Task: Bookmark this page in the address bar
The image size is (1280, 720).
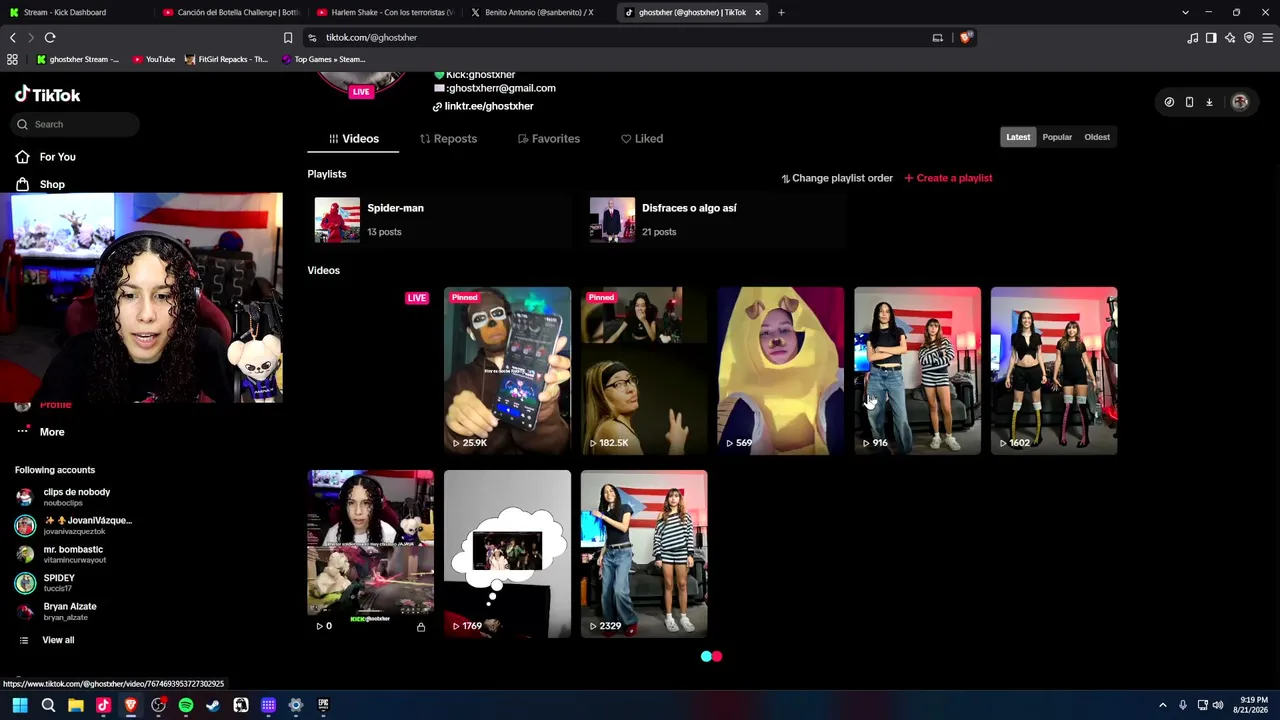Action: pyautogui.click(x=288, y=37)
